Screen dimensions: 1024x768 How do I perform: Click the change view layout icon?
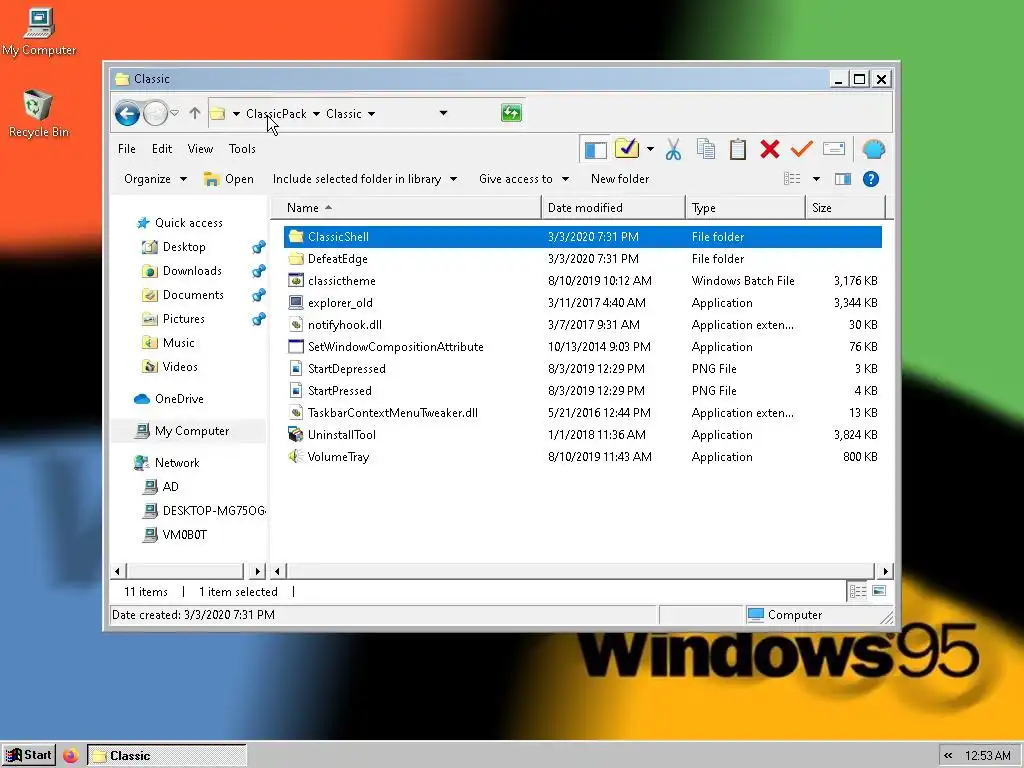[x=792, y=179]
